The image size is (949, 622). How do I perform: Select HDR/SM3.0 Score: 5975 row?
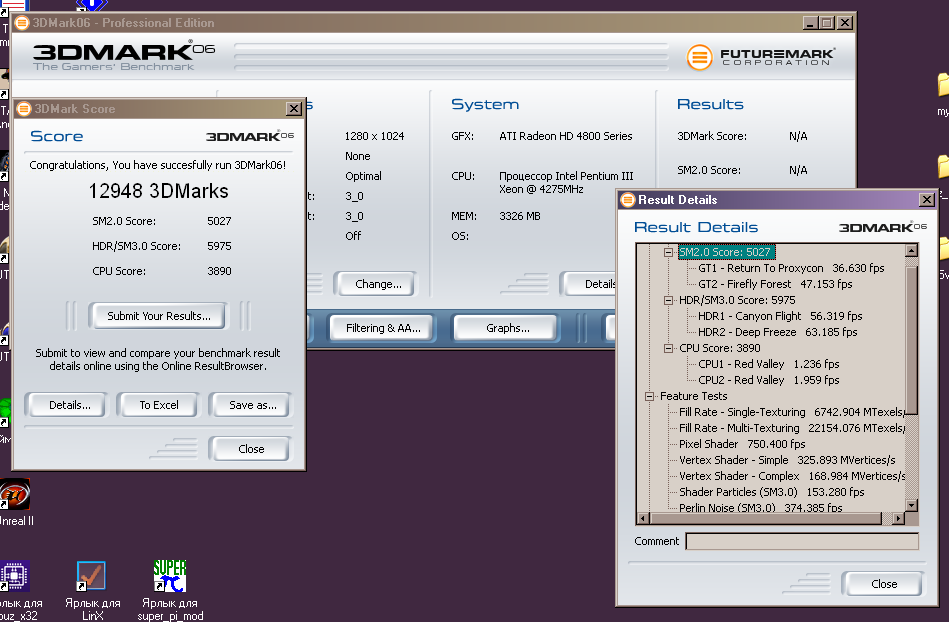[x=737, y=300]
